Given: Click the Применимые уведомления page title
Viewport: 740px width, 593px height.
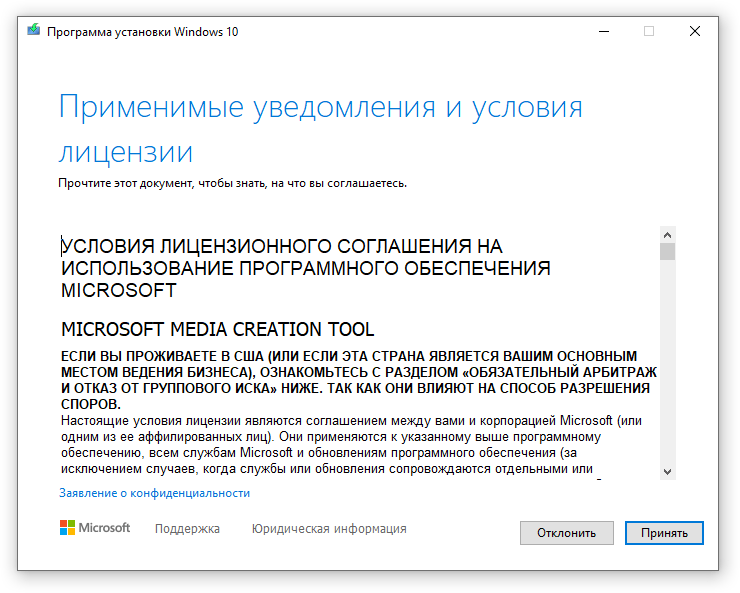Looking at the screenshot, I should coord(320,129).
